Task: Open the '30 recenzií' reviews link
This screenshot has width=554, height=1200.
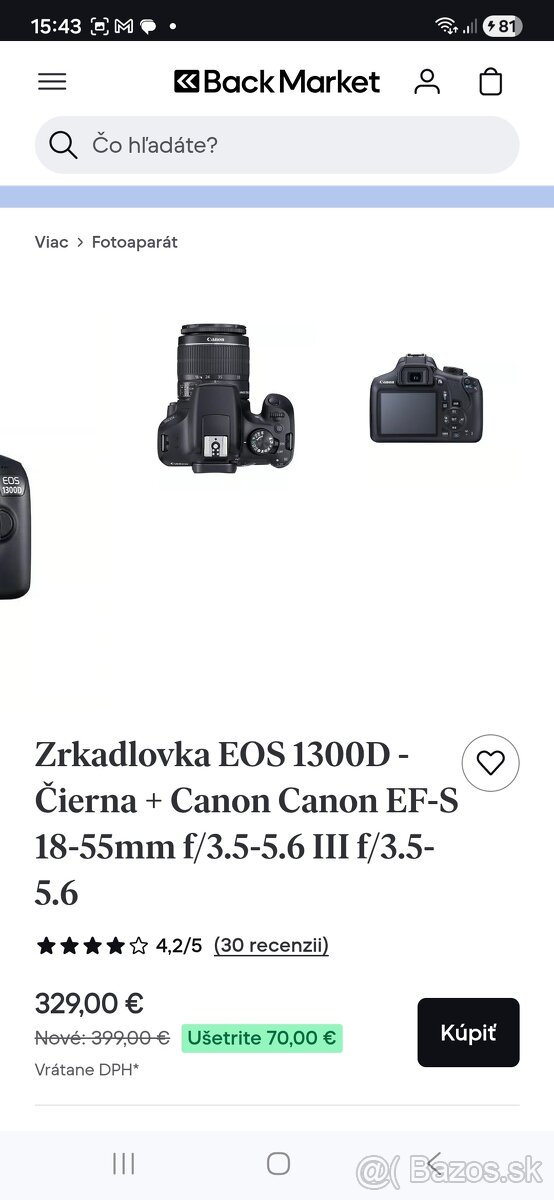Action: point(271,945)
